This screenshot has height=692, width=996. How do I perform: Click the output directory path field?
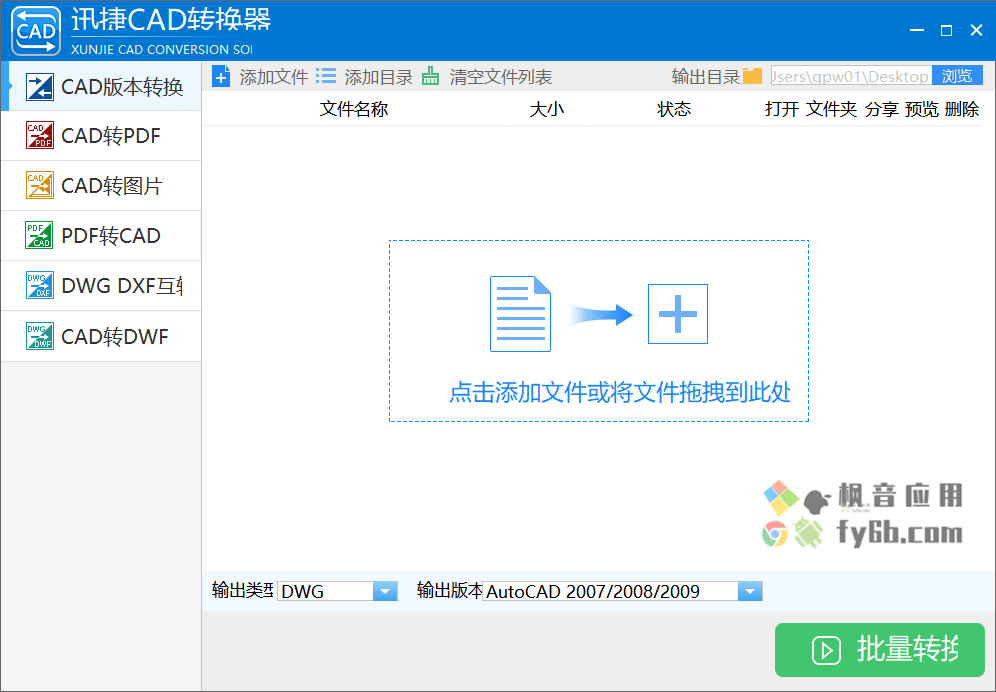pos(851,76)
